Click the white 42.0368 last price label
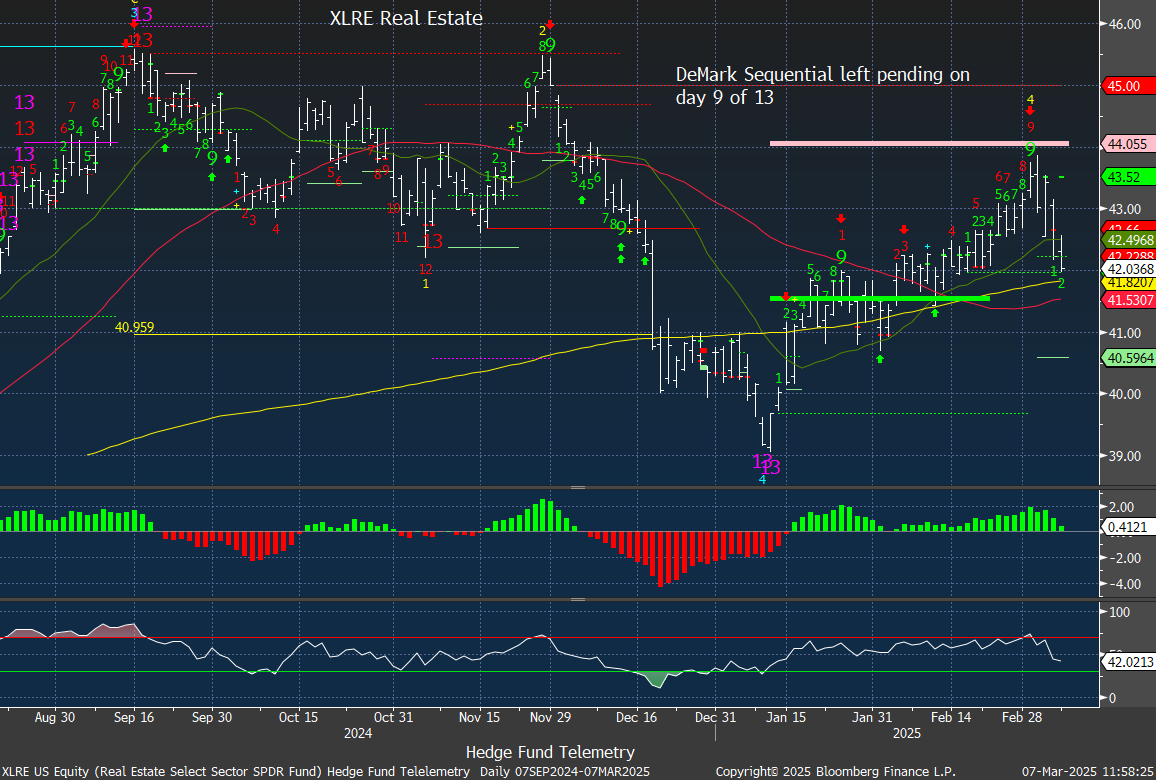 pyautogui.click(x=1128, y=269)
